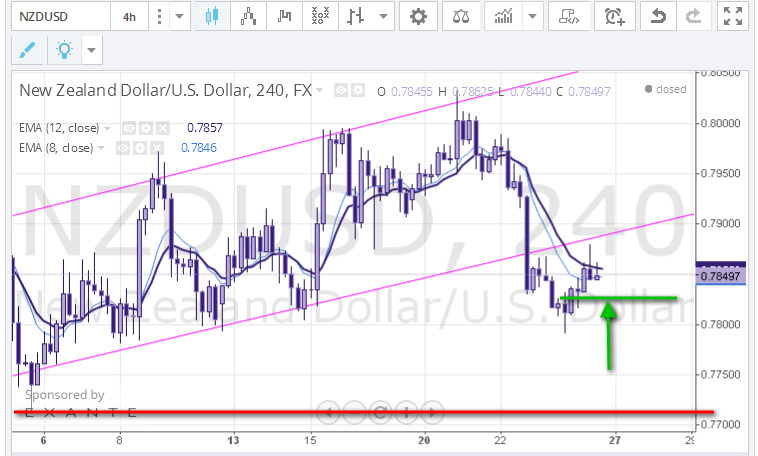Switch to point and figure style
This screenshot has width=758, height=456.
click(320, 16)
